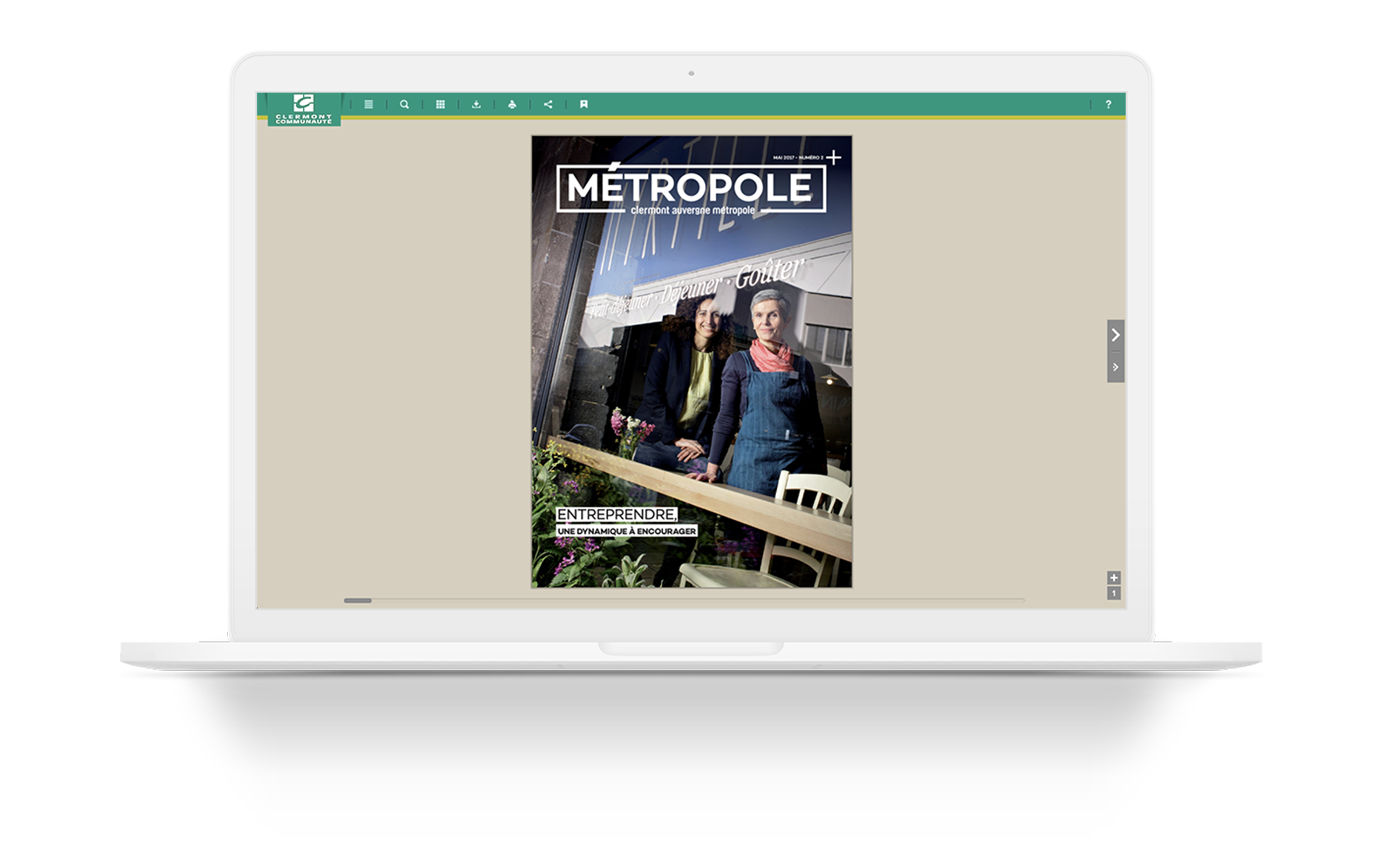Image resolution: width=1383 pixels, height=868 pixels.
Task: Zoom in using the plus button
Action: (x=1114, y=578)
